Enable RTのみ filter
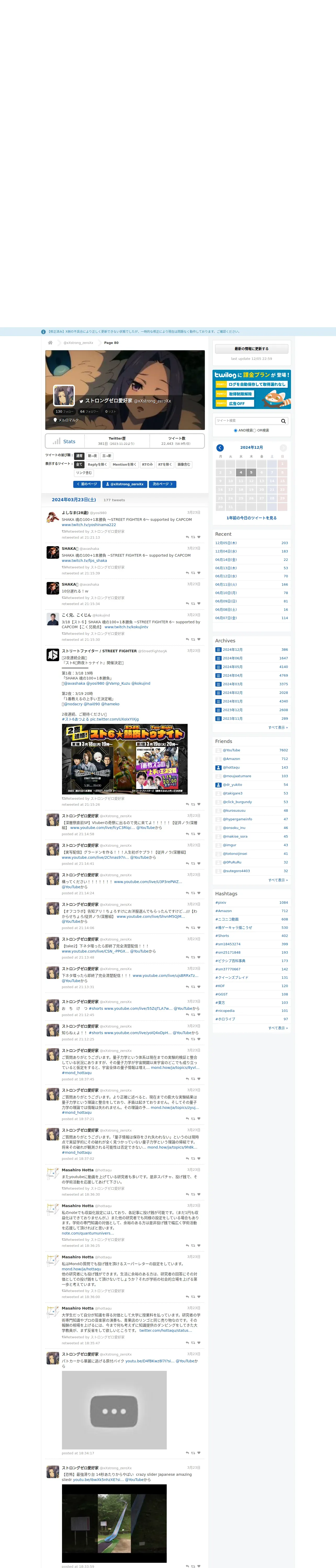This screenshot has width=336, height=1568. click(x=148, y=464)
